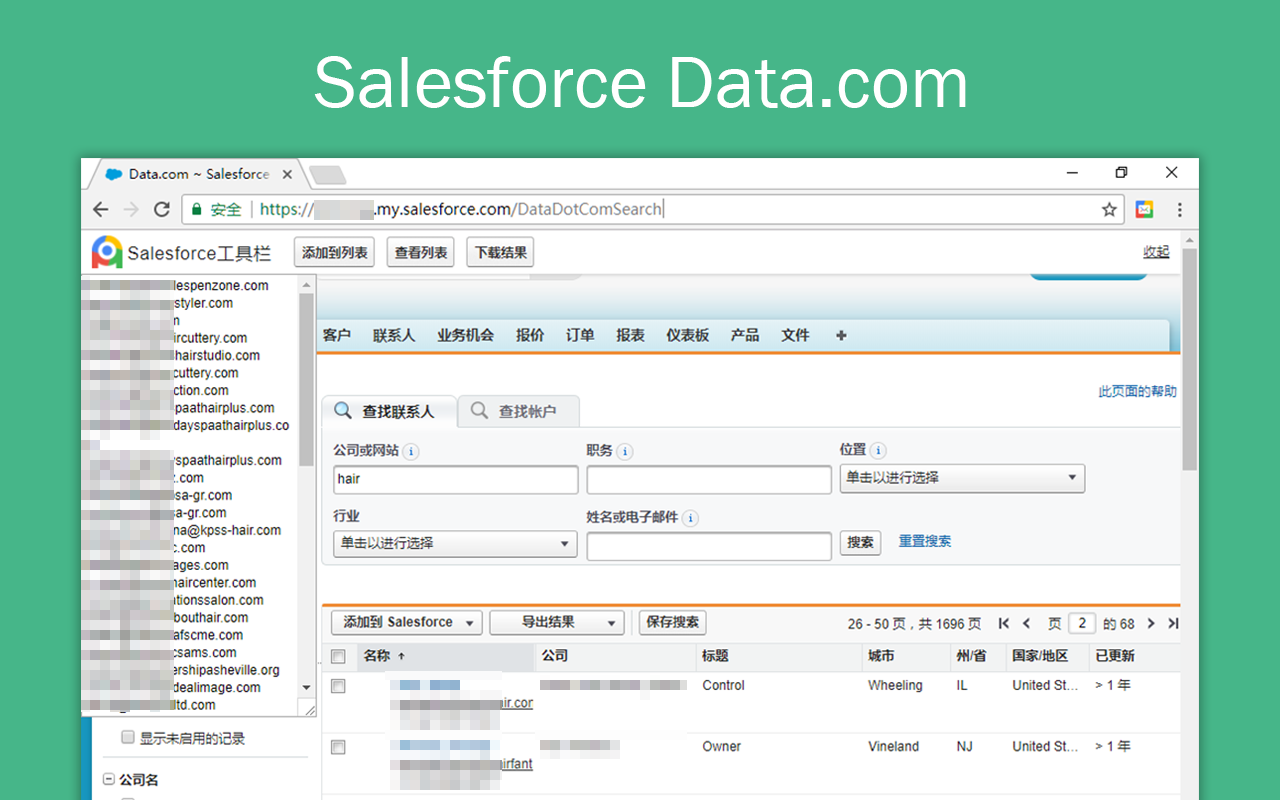The image size is (1280, 800).
Task: Click the browser forward arrow
Action: (131, 209)
